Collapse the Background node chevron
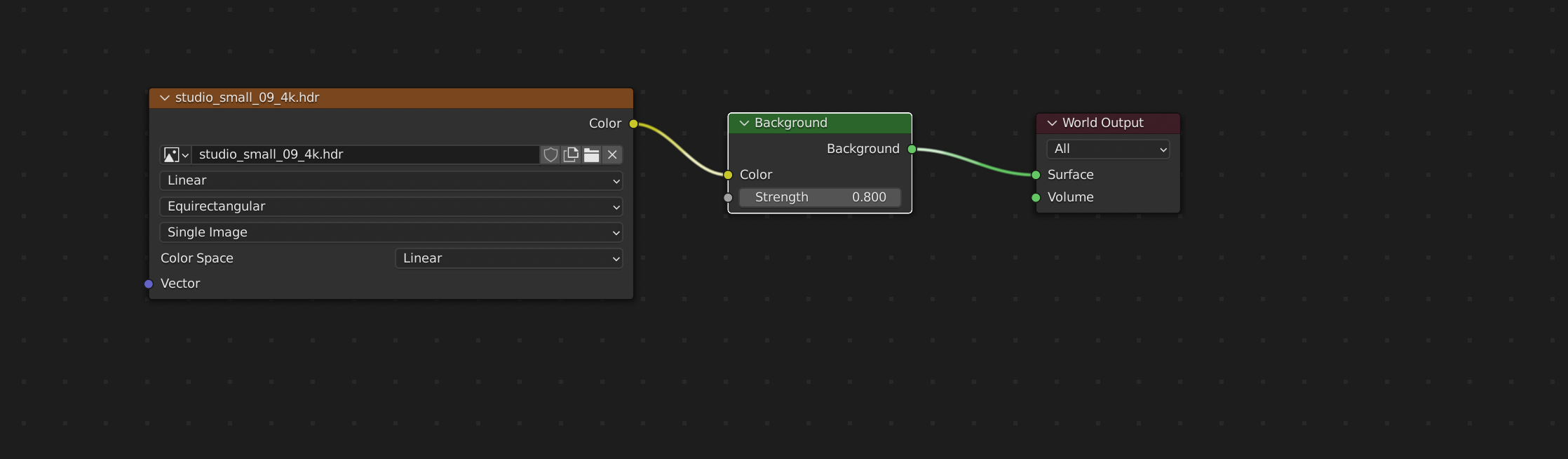The image size is (1568, 459). [x=744, y=124]
